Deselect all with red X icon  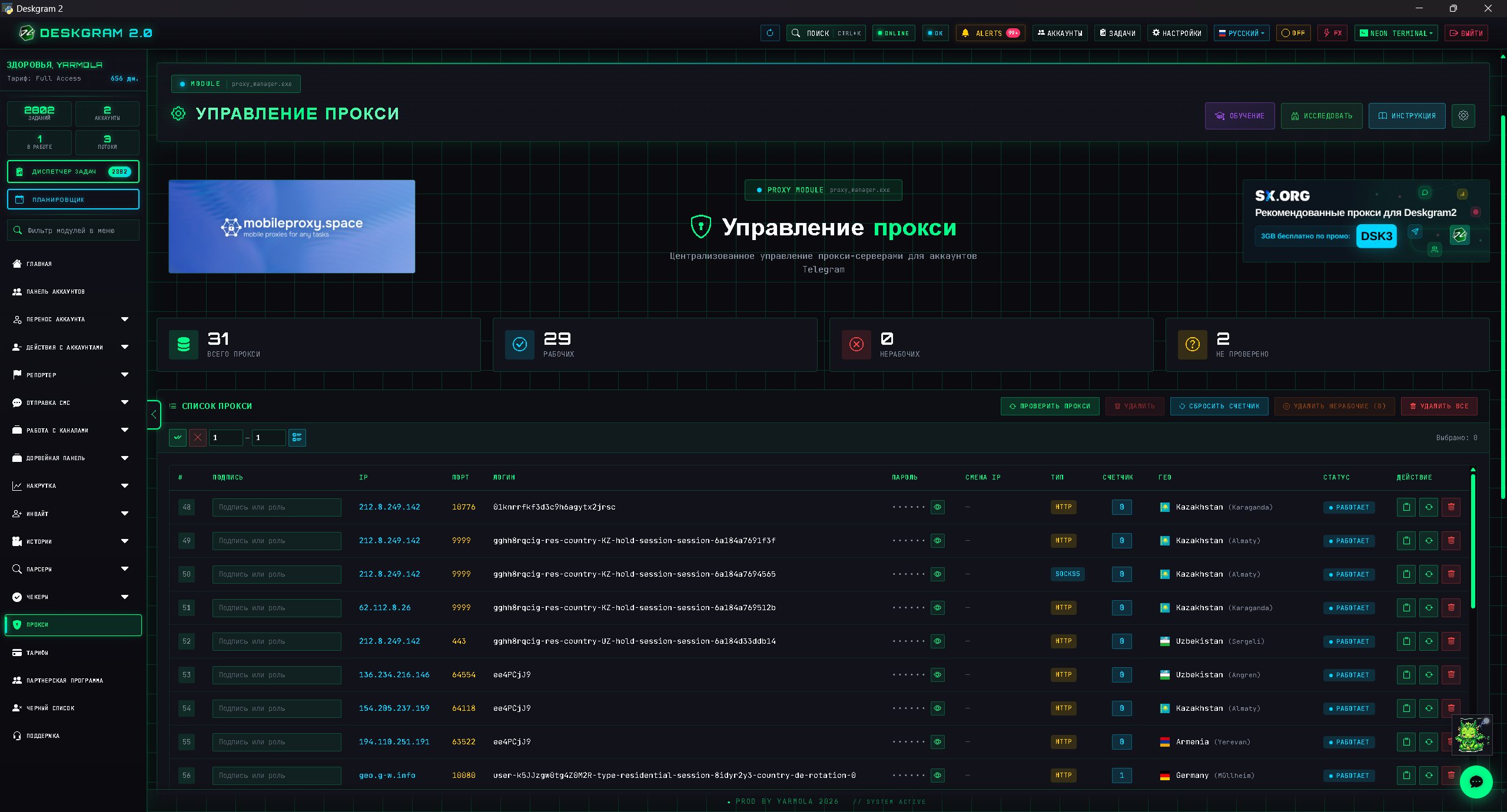(198, 437)
